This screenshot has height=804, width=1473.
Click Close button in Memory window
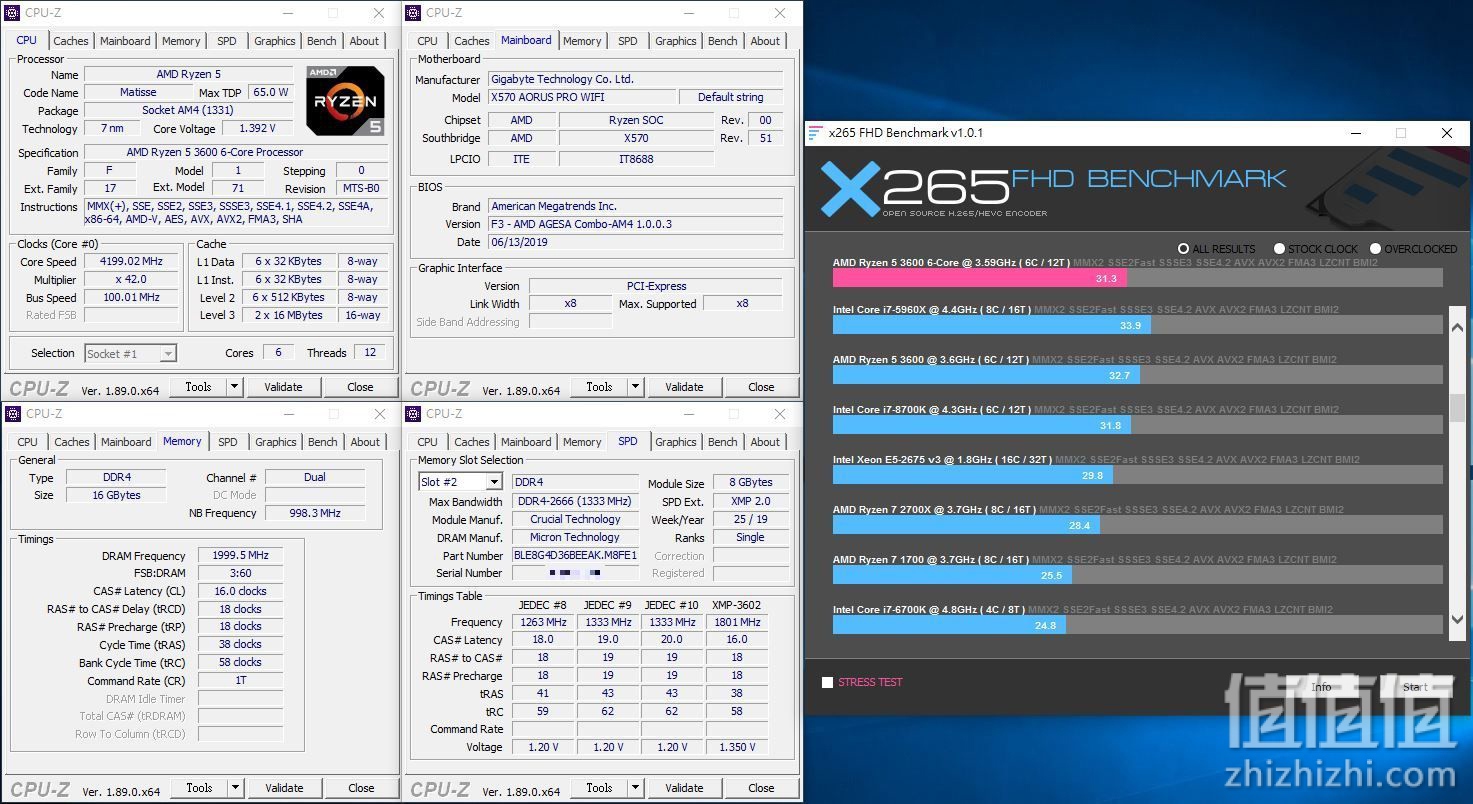pyautogui.click(x=361, y=788)
